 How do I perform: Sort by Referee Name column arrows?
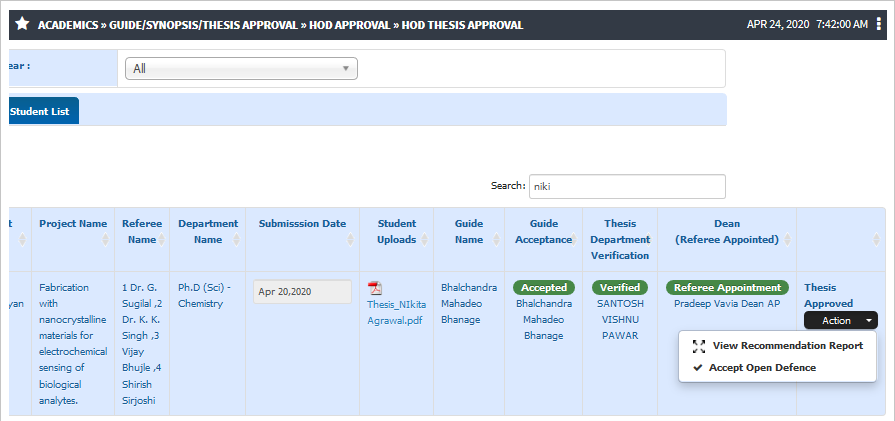[x=162, y=240]
